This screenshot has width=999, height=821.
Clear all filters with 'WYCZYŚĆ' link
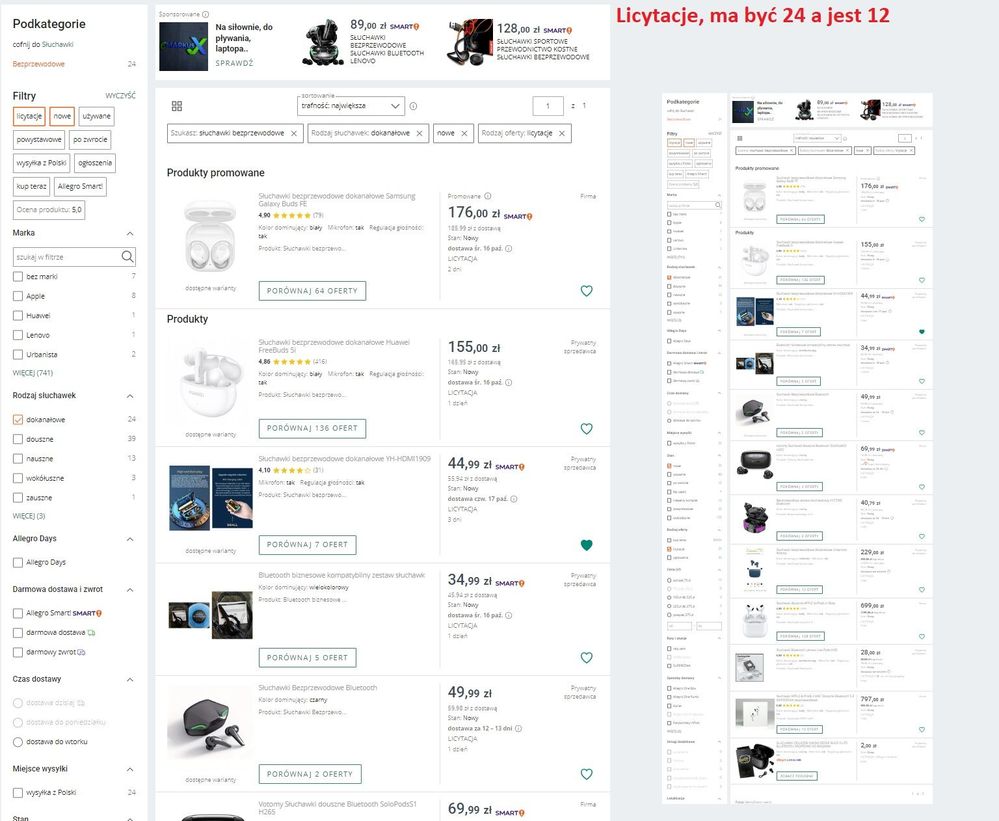click(x=120, y=96)
